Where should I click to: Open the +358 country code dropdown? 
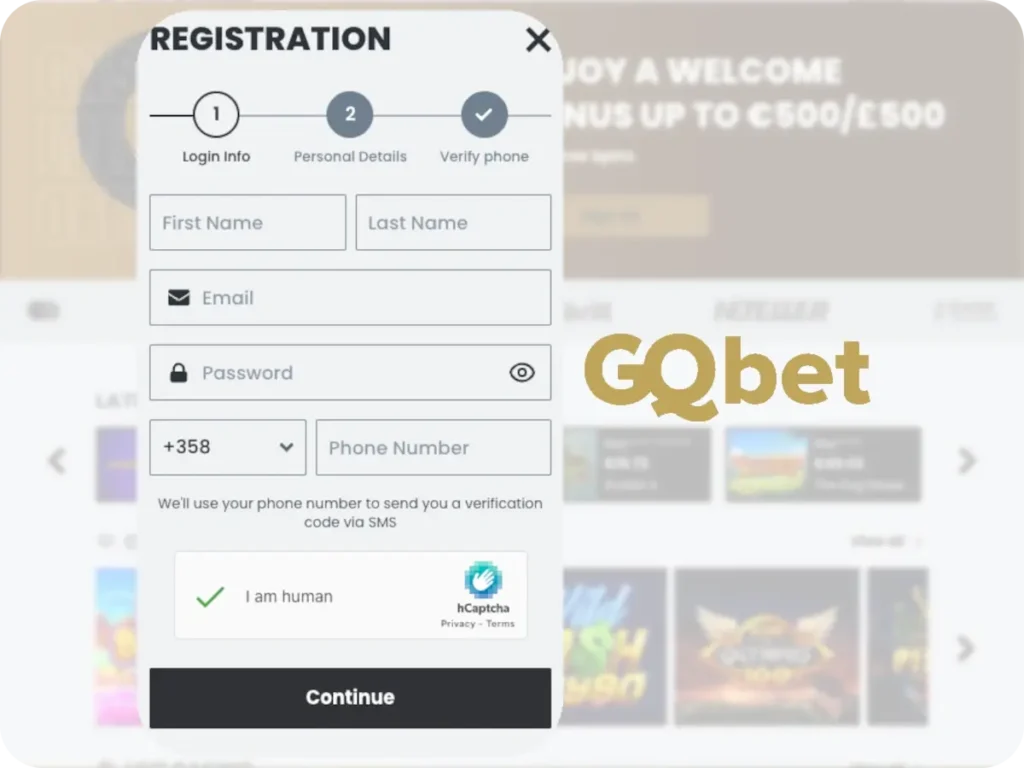(227, 448)
